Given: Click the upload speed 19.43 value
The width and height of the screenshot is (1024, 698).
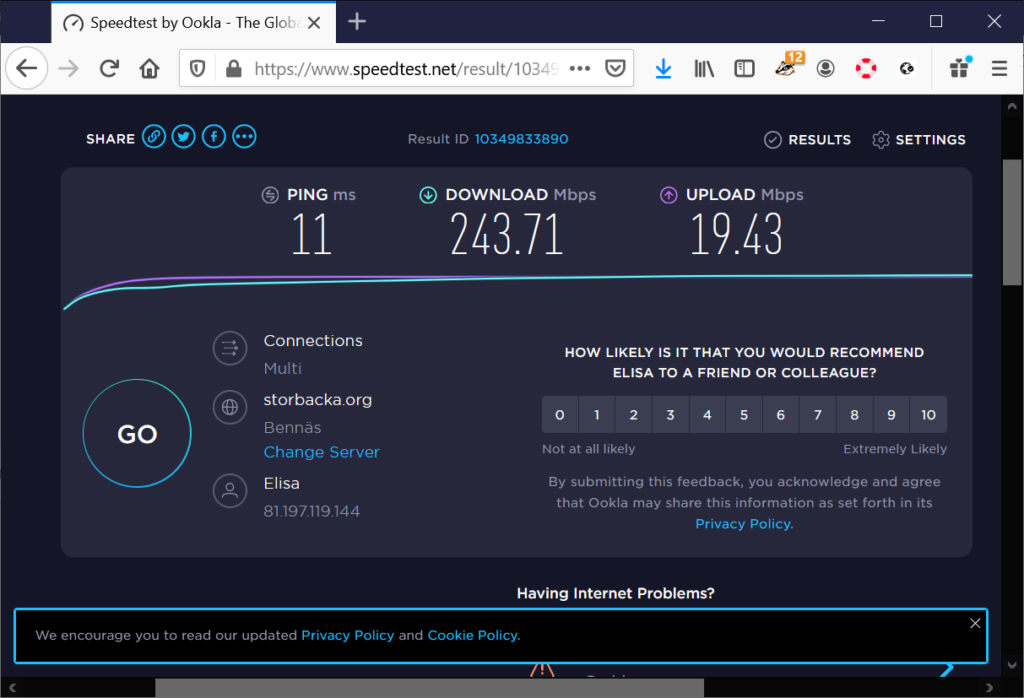Looking at the screenshot, I should [737, 234].
